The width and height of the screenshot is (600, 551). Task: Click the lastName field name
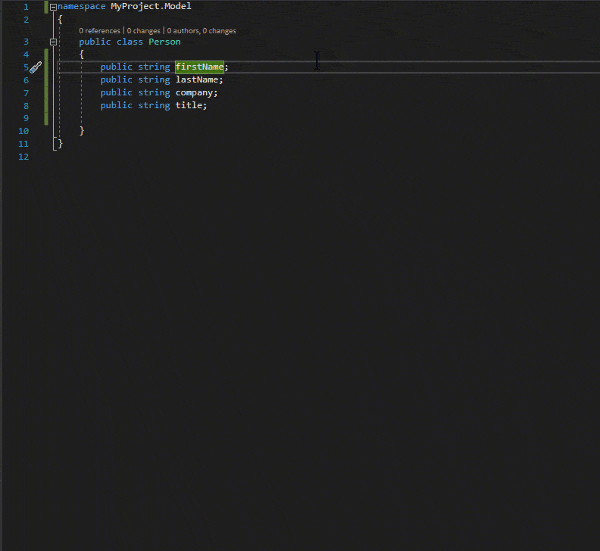click(197, 80)
